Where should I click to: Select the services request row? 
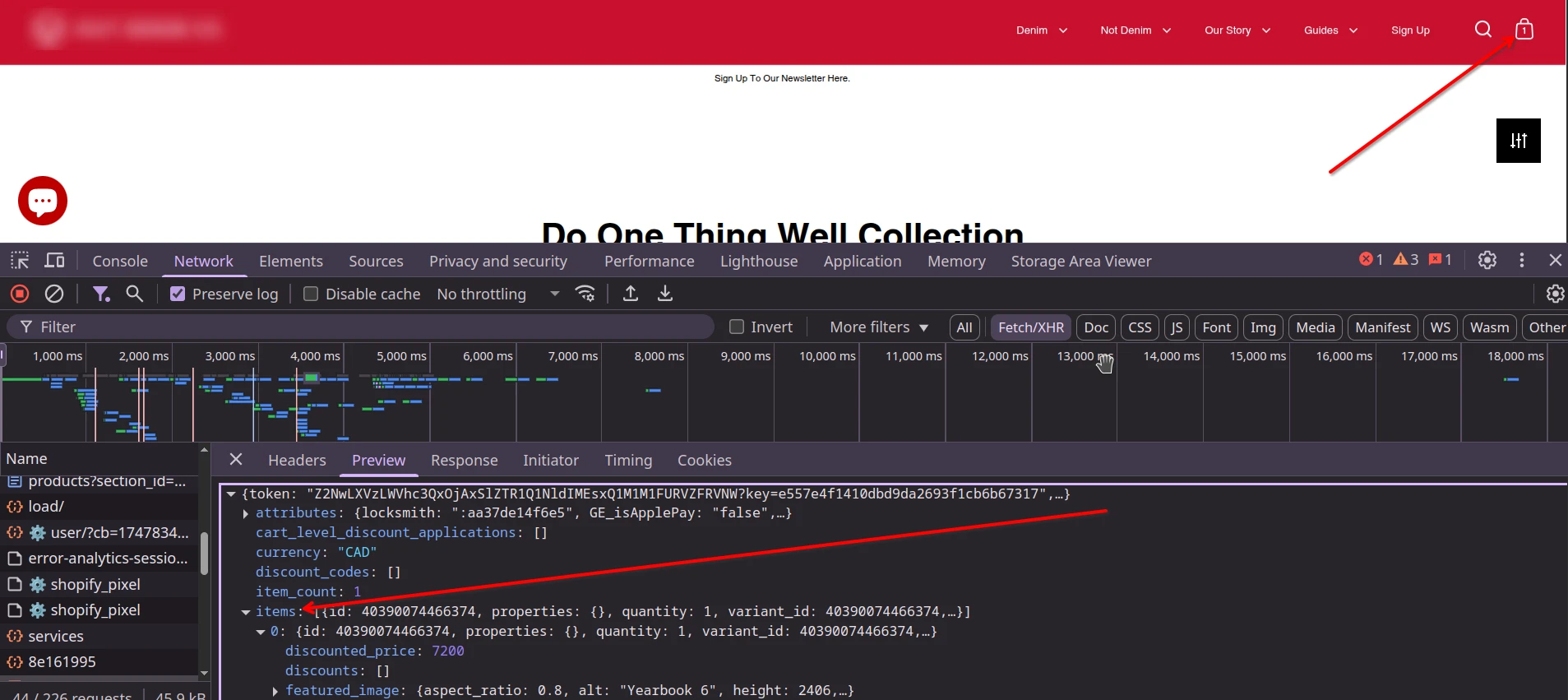99,636
